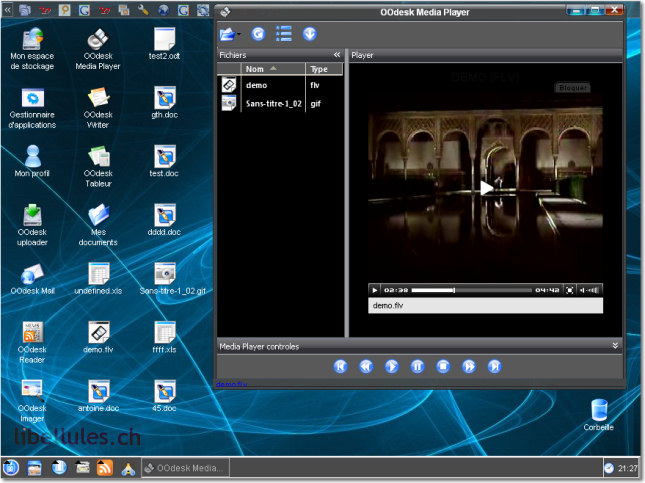Open dddd.doc desktop file

164,220
